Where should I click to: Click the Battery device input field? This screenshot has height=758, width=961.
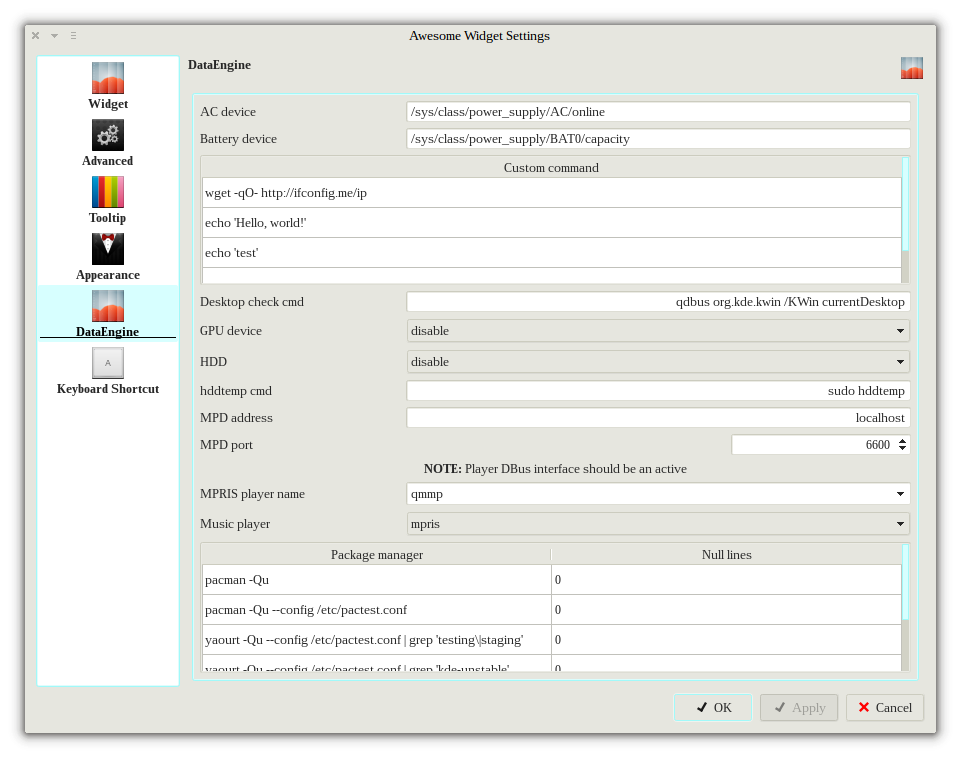(x=658, y=139)
